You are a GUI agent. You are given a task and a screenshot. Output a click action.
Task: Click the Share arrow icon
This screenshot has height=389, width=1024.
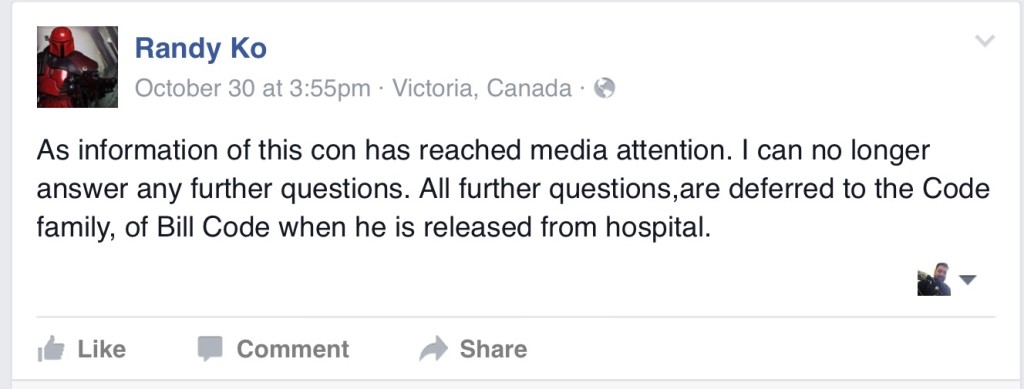(433, 349)
